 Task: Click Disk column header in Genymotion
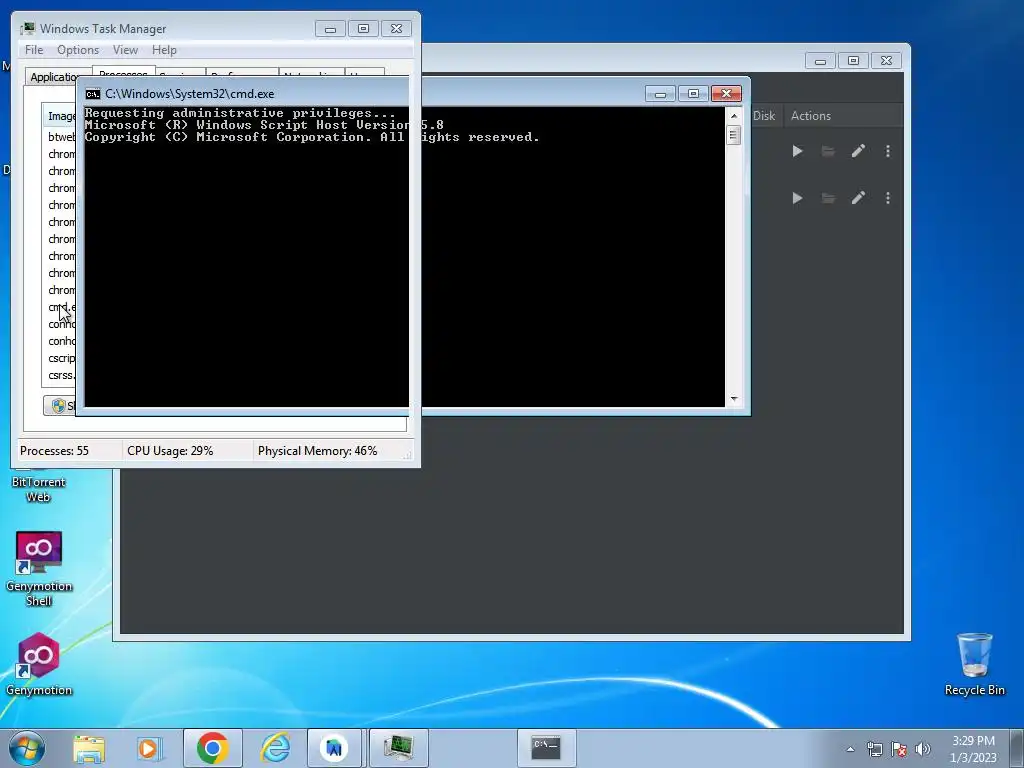tap(763, 116)
